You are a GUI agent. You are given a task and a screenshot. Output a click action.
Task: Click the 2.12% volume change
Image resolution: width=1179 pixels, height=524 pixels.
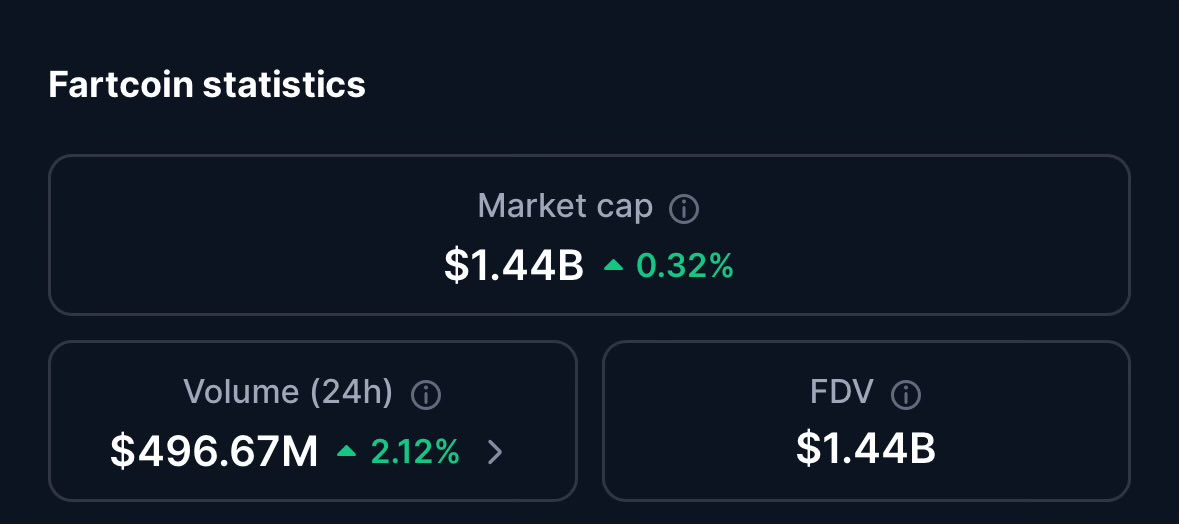(415, 452)
